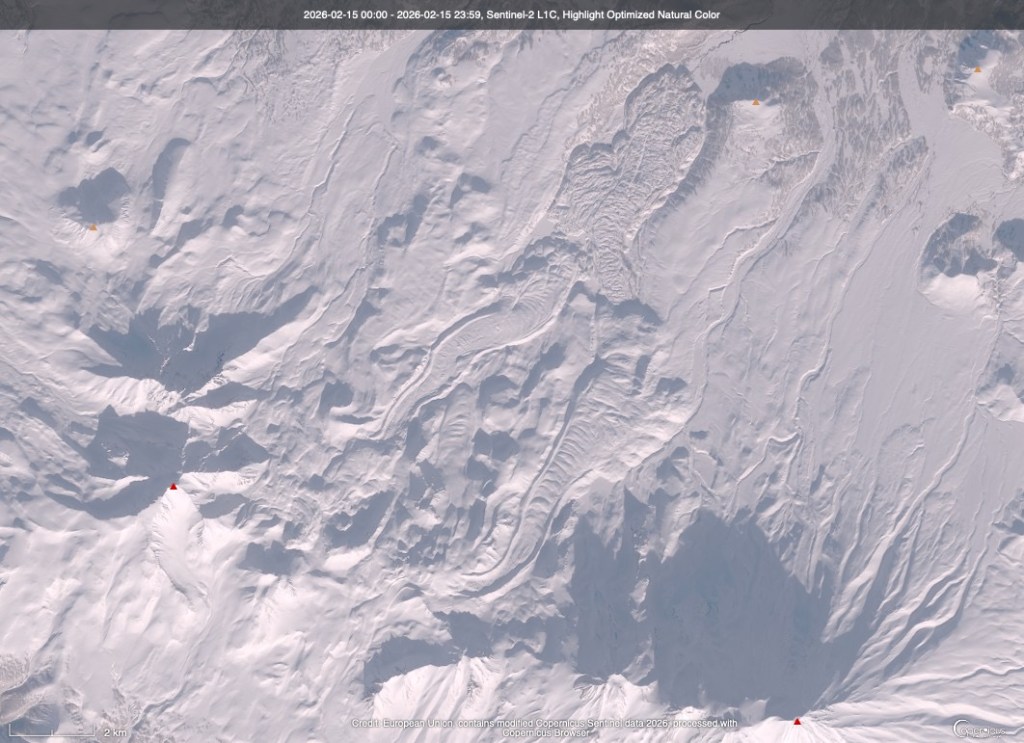Click the orange triangle marker beside the left crater
The height and width of the screenshot is (743, 1024).
(x=93, y=228)
